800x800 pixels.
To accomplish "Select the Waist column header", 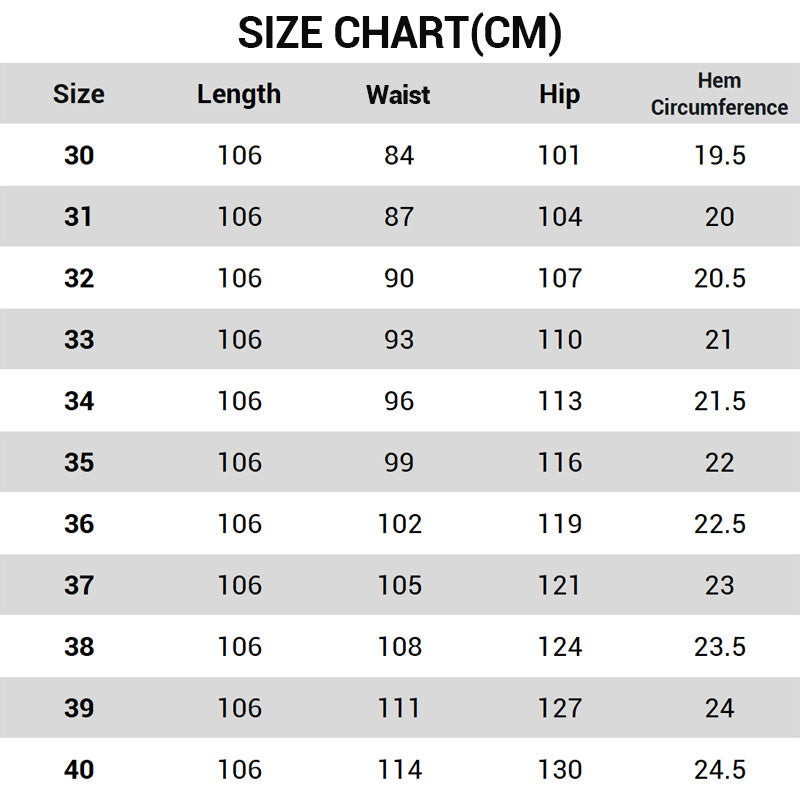I will click(398, 95).
